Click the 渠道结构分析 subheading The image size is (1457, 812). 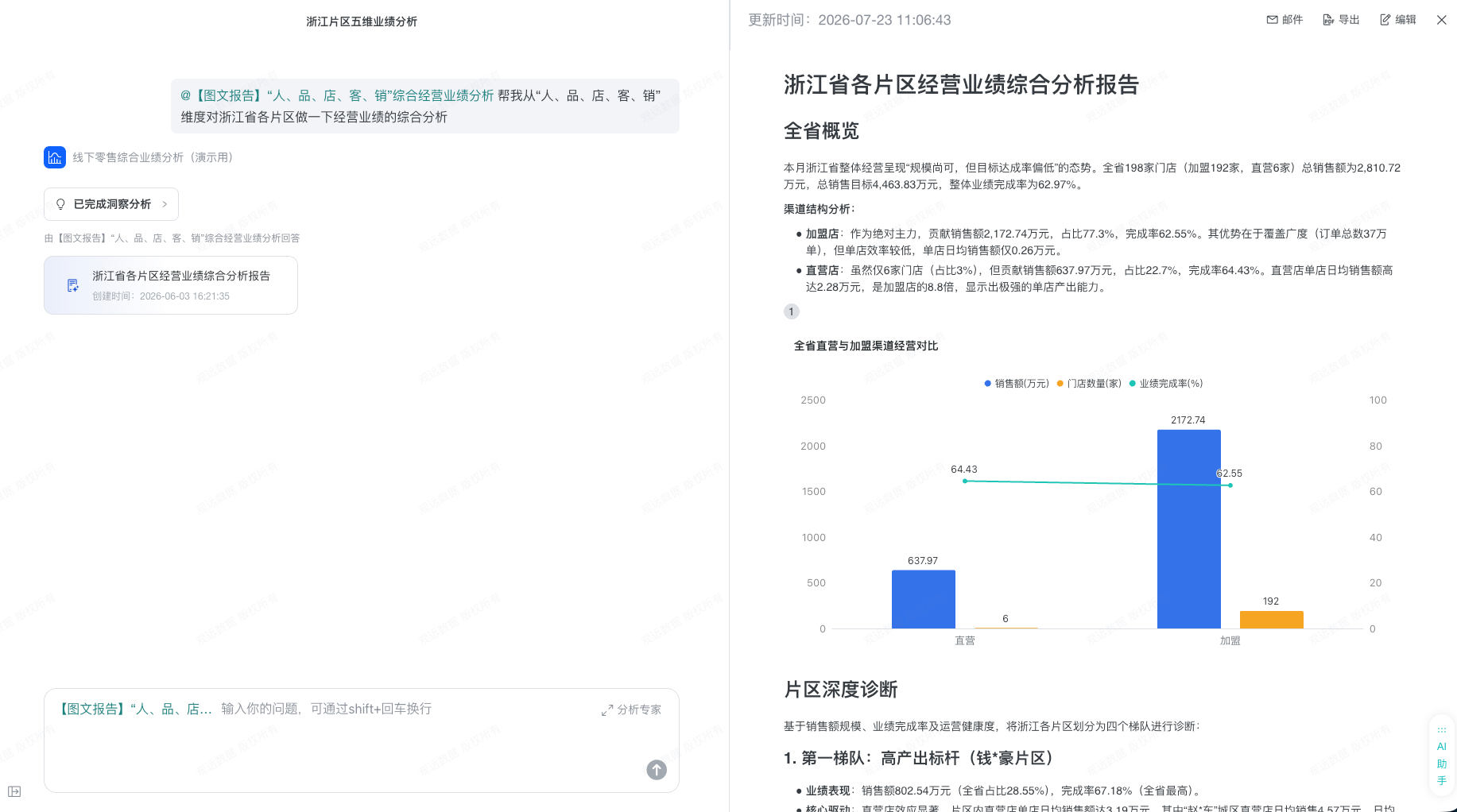(x=820, y=209)
